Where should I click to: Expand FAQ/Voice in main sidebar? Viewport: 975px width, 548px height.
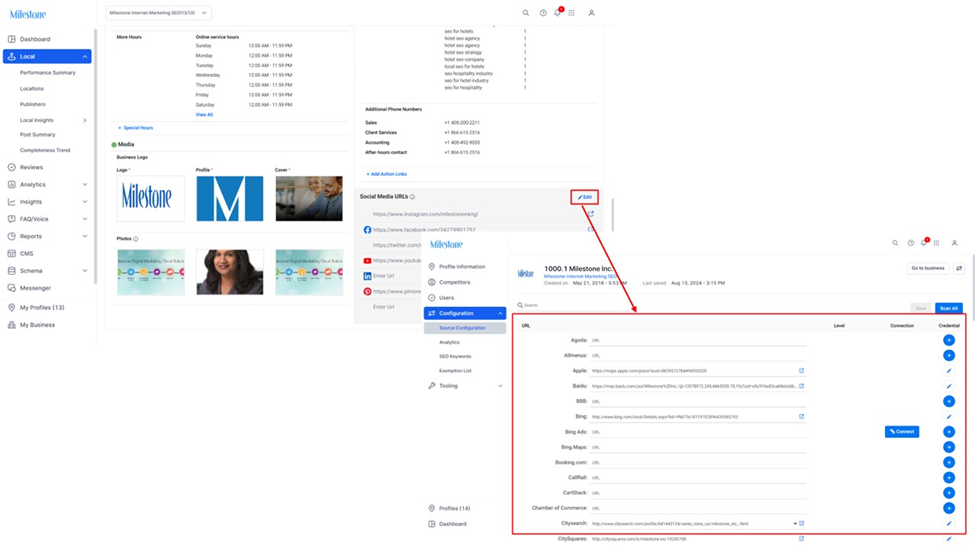(85, 219)
